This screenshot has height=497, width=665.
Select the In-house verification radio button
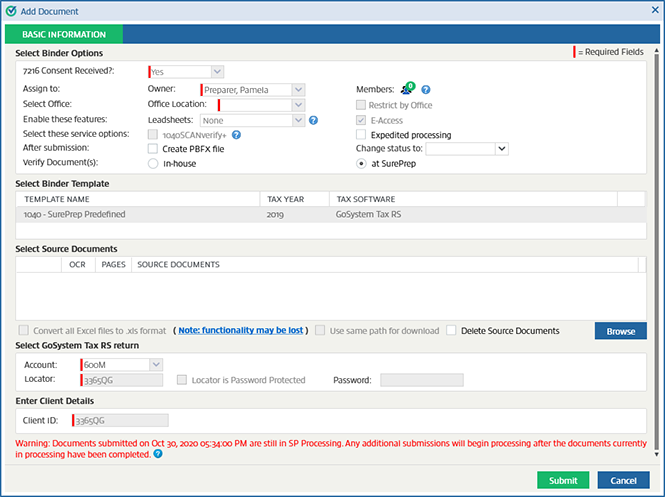point(153,163)
